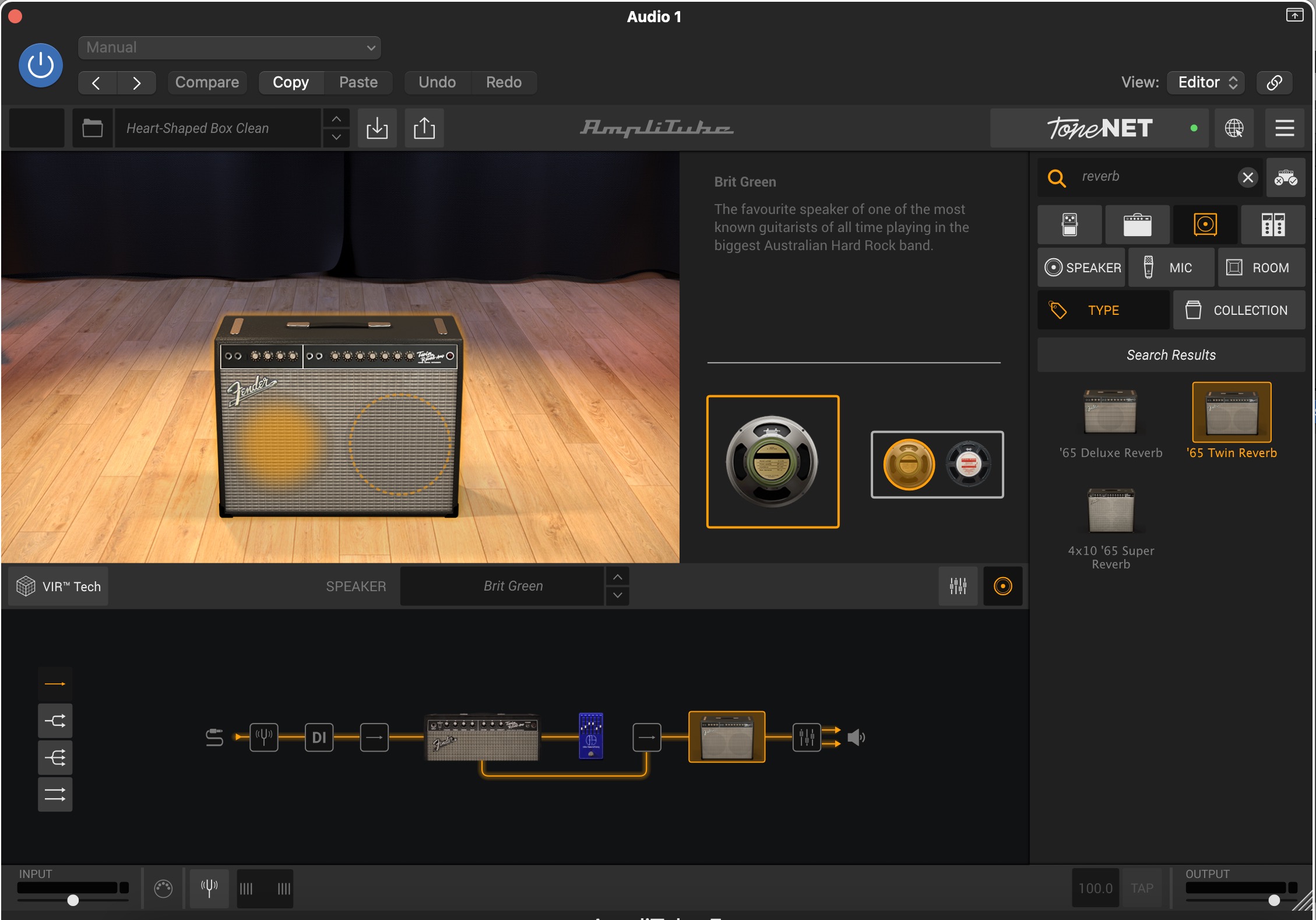Adjust the INPUT level slider

click(x=73, y=900)
